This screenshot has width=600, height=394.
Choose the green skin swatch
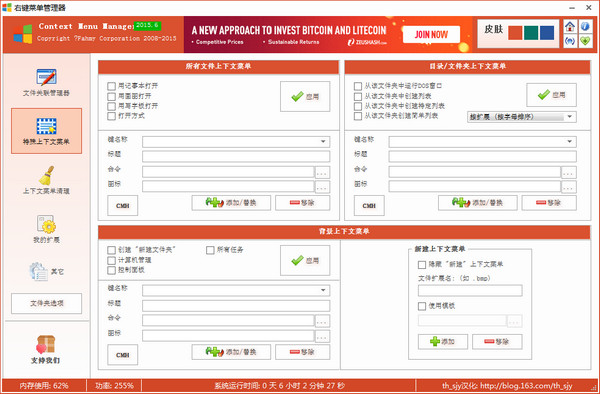(x=531, y=33)
